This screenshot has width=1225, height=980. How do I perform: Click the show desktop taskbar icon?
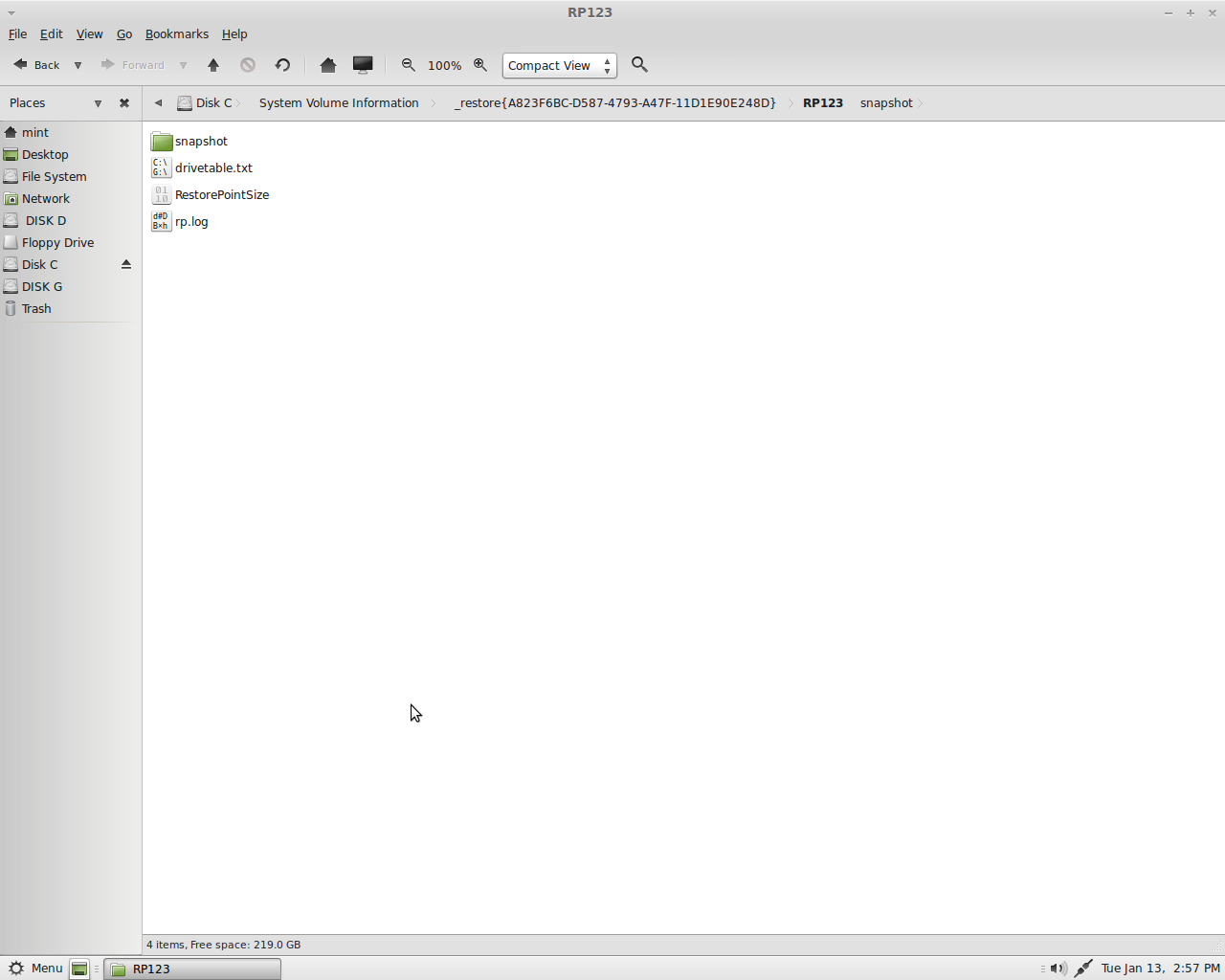coord(79,969)
